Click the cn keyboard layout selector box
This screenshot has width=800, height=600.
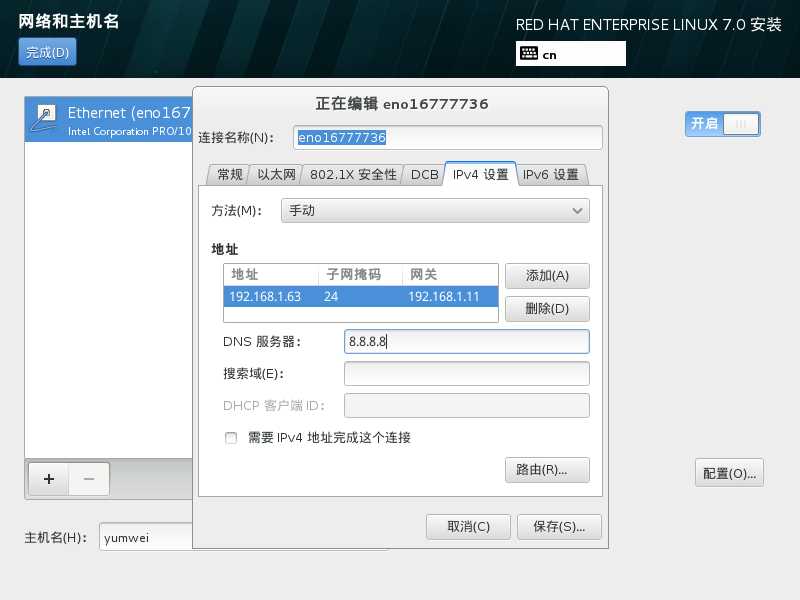[x=570, y=54]
